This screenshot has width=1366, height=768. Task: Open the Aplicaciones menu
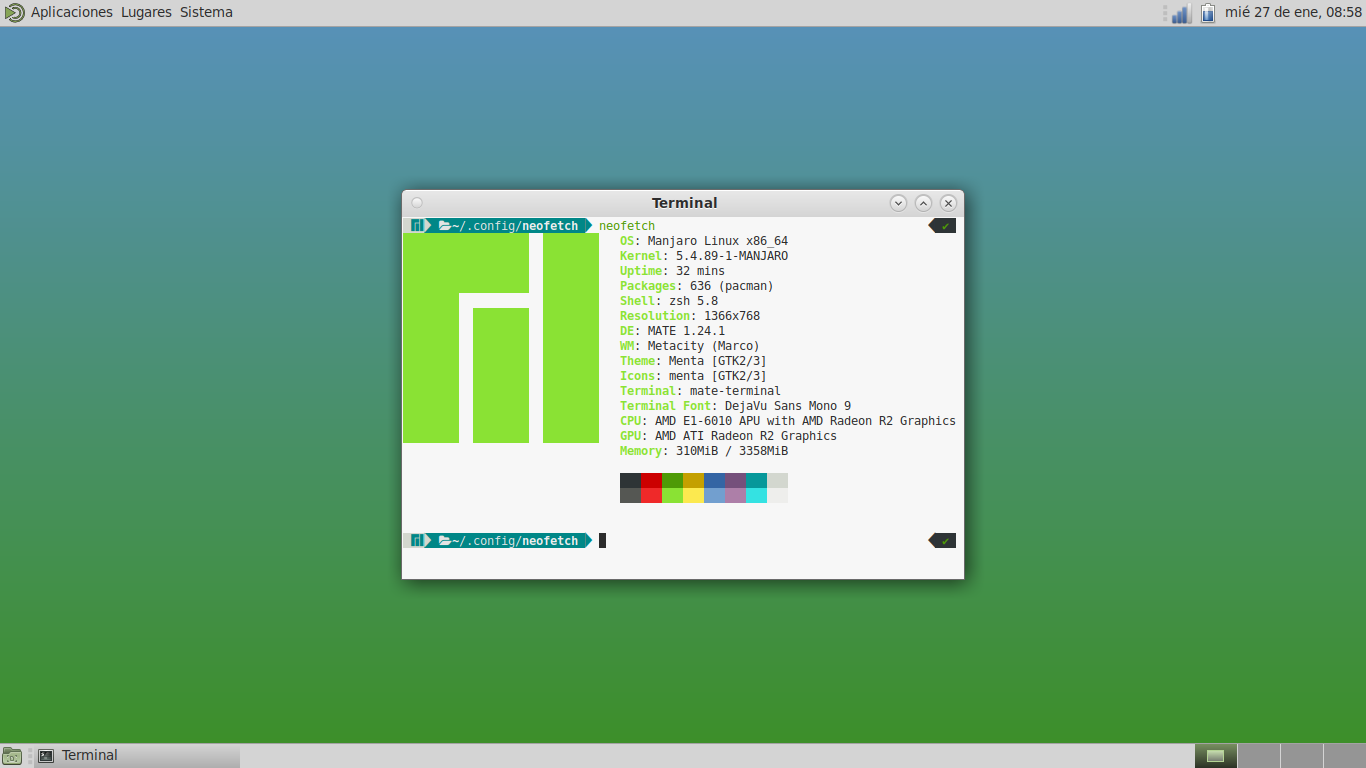[x=72, y=13]
